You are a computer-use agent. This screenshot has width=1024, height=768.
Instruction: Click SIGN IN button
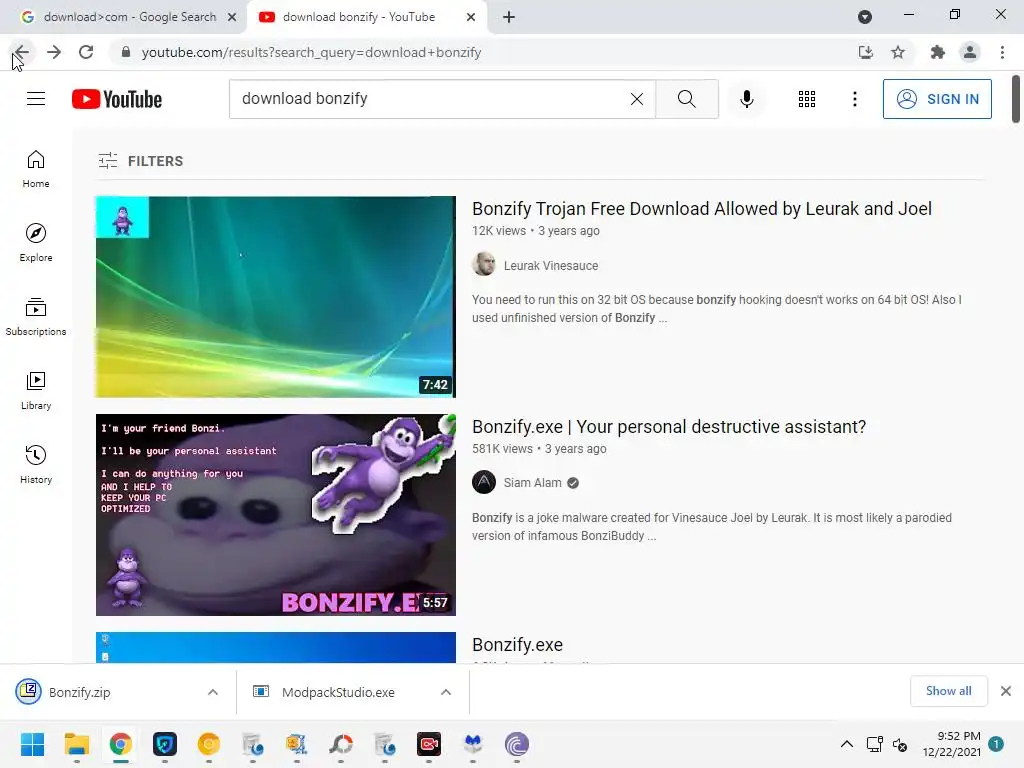click(937, 99)
